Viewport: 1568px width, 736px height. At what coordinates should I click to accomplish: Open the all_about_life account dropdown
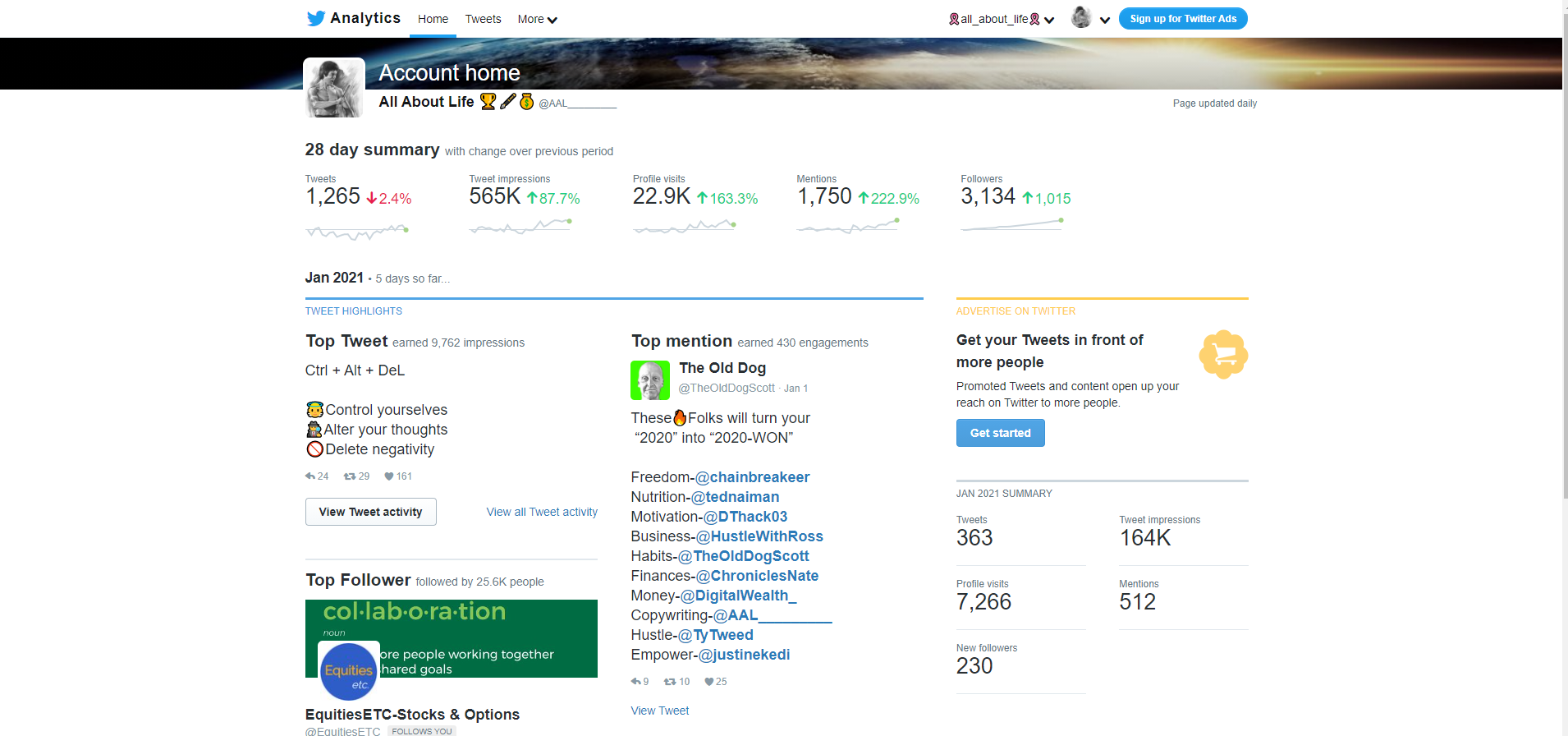(x=1002, y=19)
